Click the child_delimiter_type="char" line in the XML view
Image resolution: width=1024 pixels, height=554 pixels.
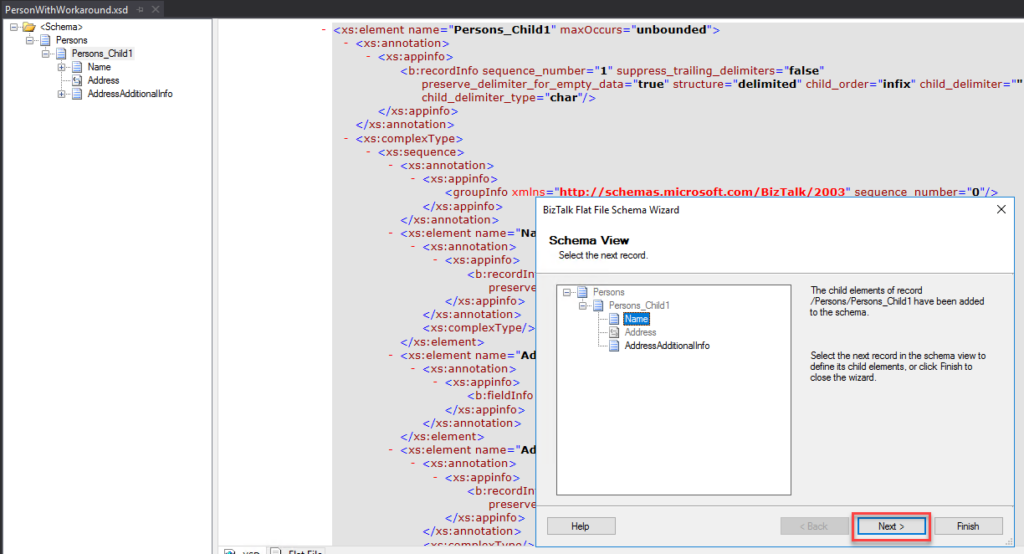[x=508, y=97]
